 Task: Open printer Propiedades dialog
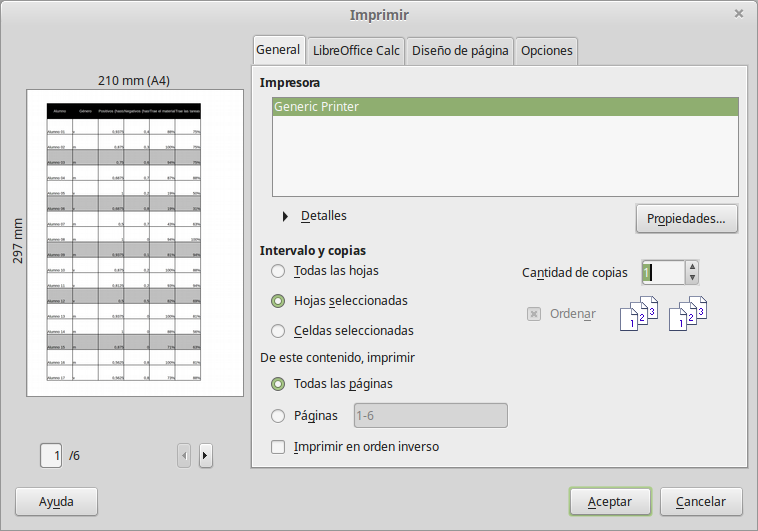click(x=686, y=219)
